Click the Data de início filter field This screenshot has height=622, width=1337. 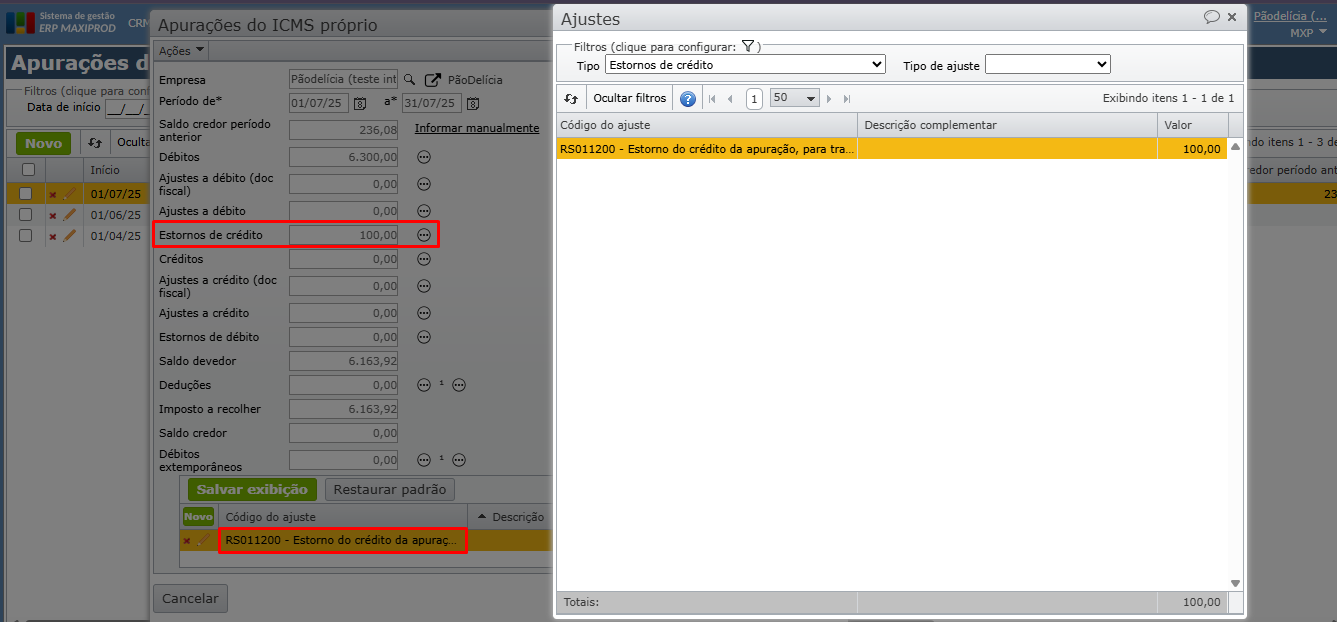tap(129, 108)
